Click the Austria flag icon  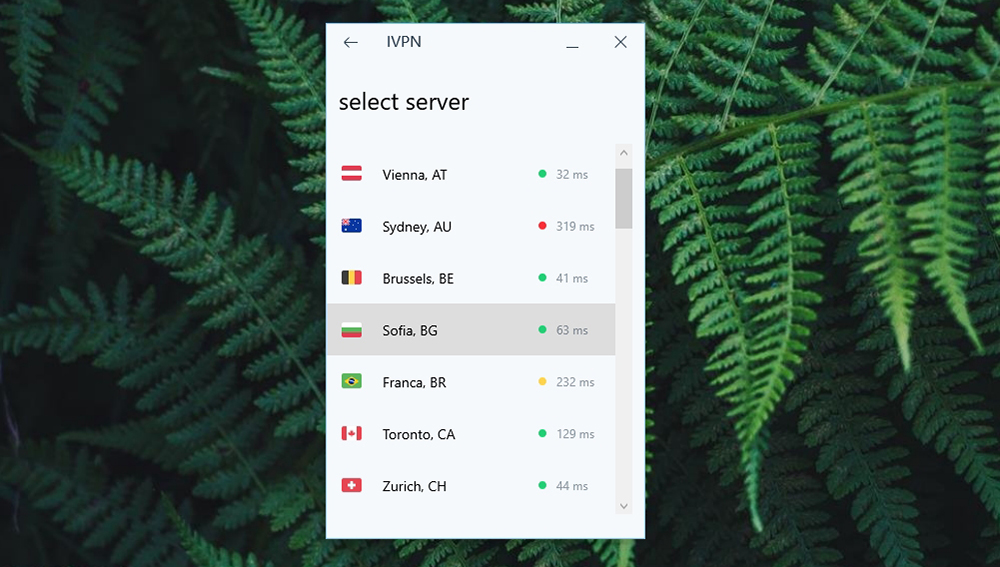click(x=351, y=173)
